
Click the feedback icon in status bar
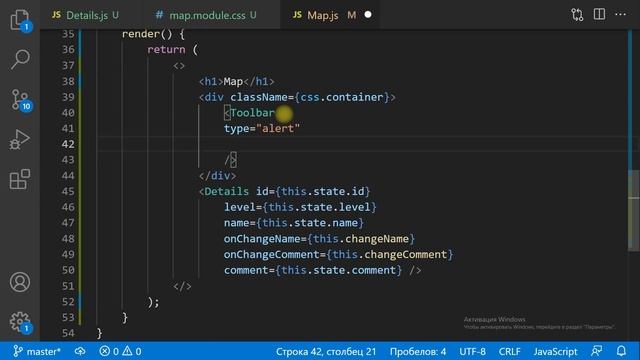coord(596,351)
